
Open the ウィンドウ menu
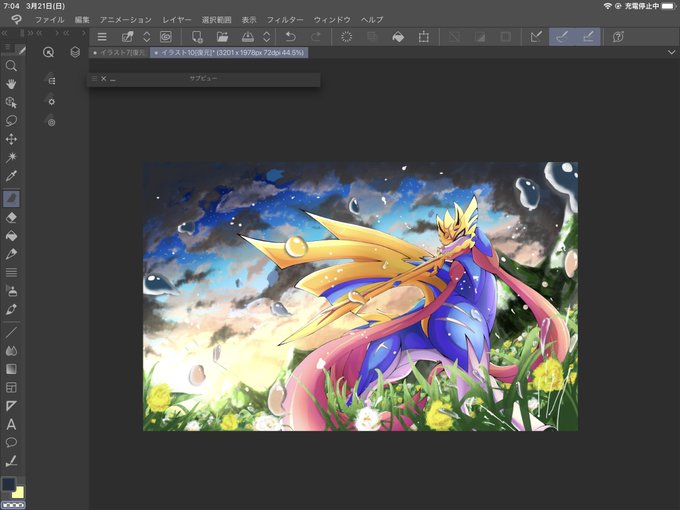click(x=332, y=20)
